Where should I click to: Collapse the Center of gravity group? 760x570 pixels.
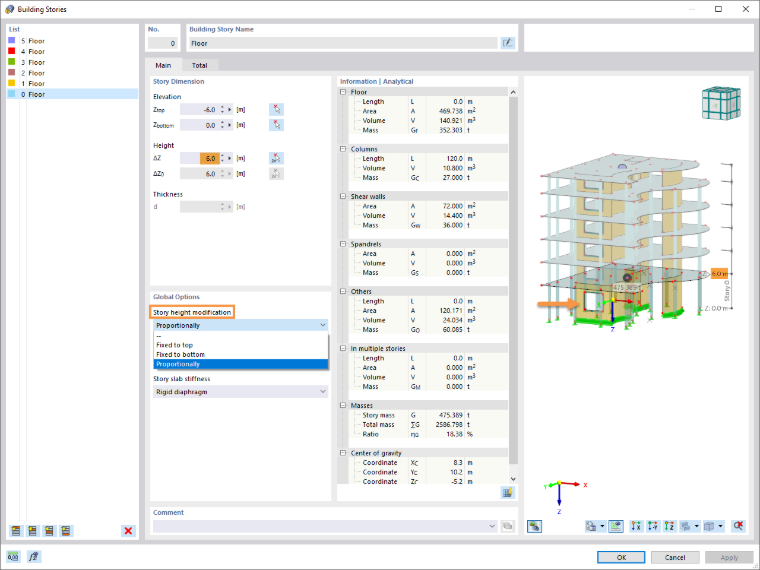343,453
